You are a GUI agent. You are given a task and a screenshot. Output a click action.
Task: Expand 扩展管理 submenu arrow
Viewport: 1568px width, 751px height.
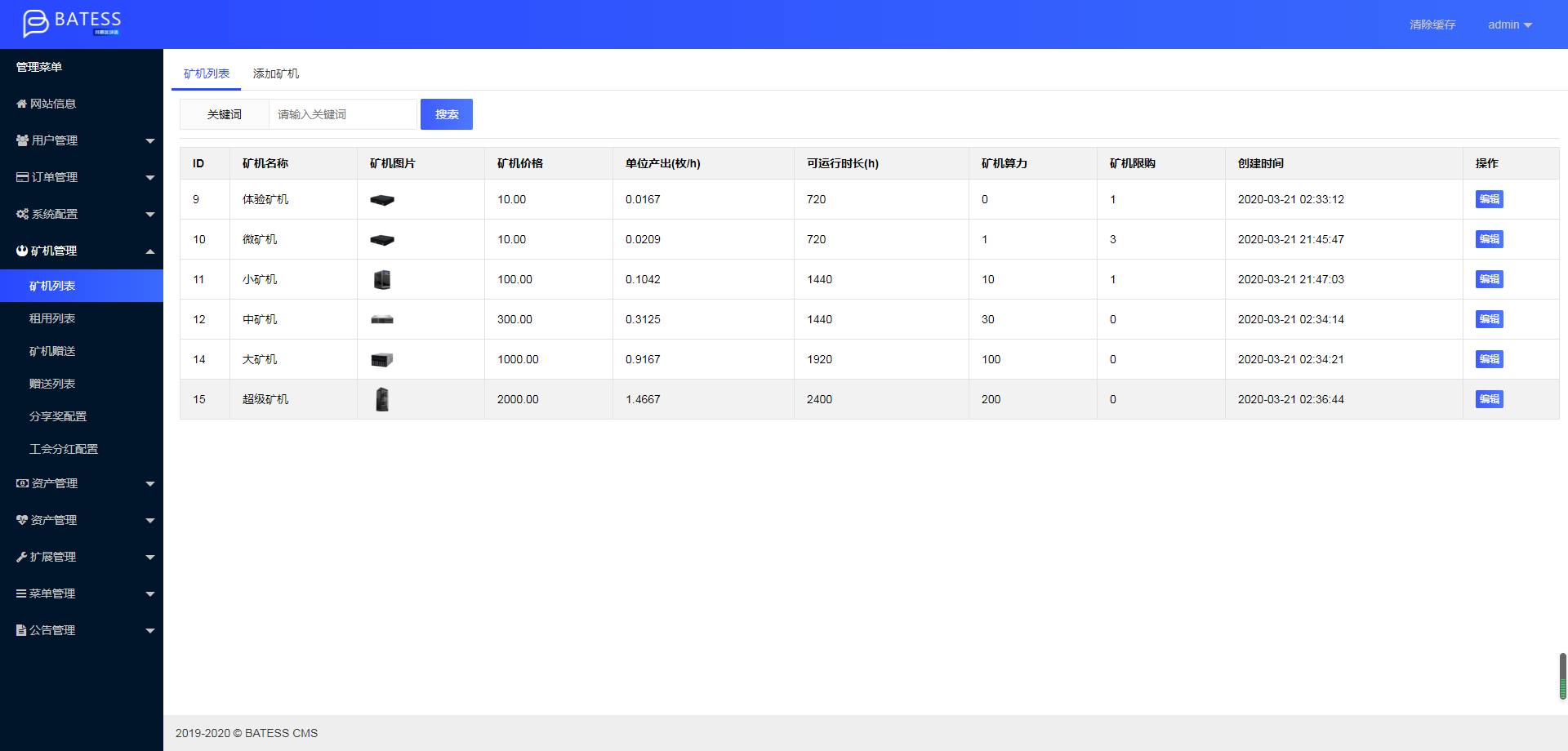(x=150, y=558)
